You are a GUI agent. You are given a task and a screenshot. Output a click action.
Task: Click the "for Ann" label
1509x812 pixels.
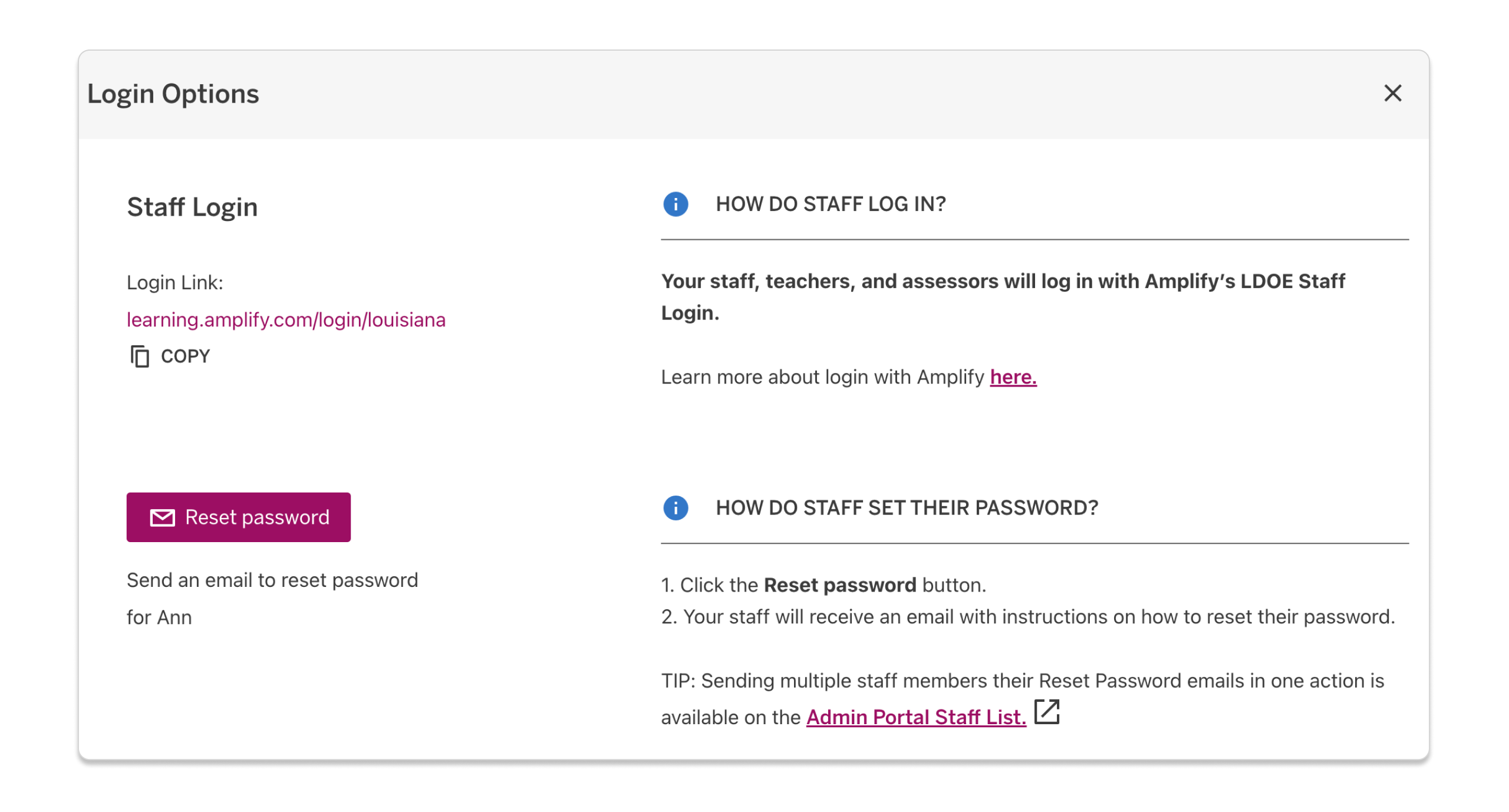pyautogui.click(x=159, y=618)
